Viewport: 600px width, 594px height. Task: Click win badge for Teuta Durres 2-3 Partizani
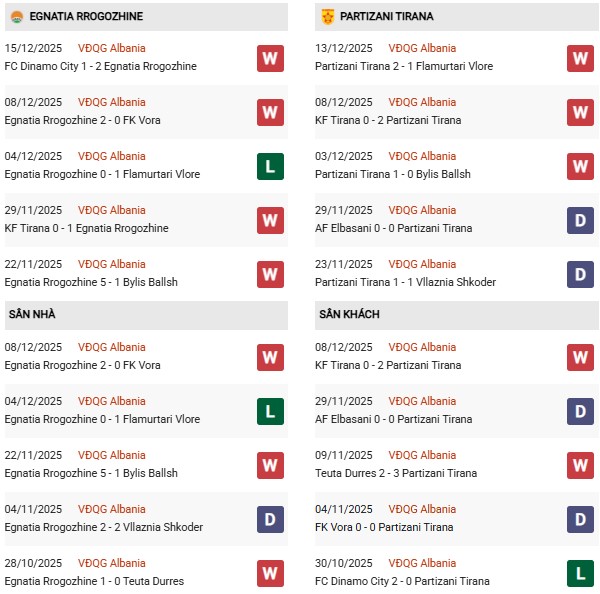coord(580,465)
